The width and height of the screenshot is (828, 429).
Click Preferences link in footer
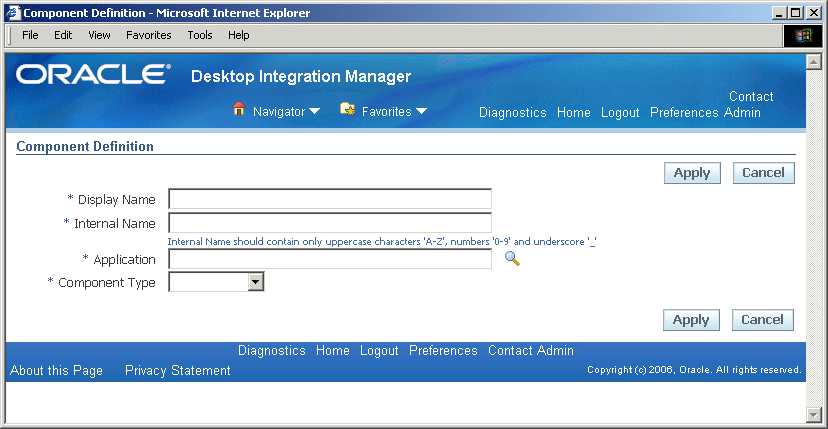click(x=443, y=351)
